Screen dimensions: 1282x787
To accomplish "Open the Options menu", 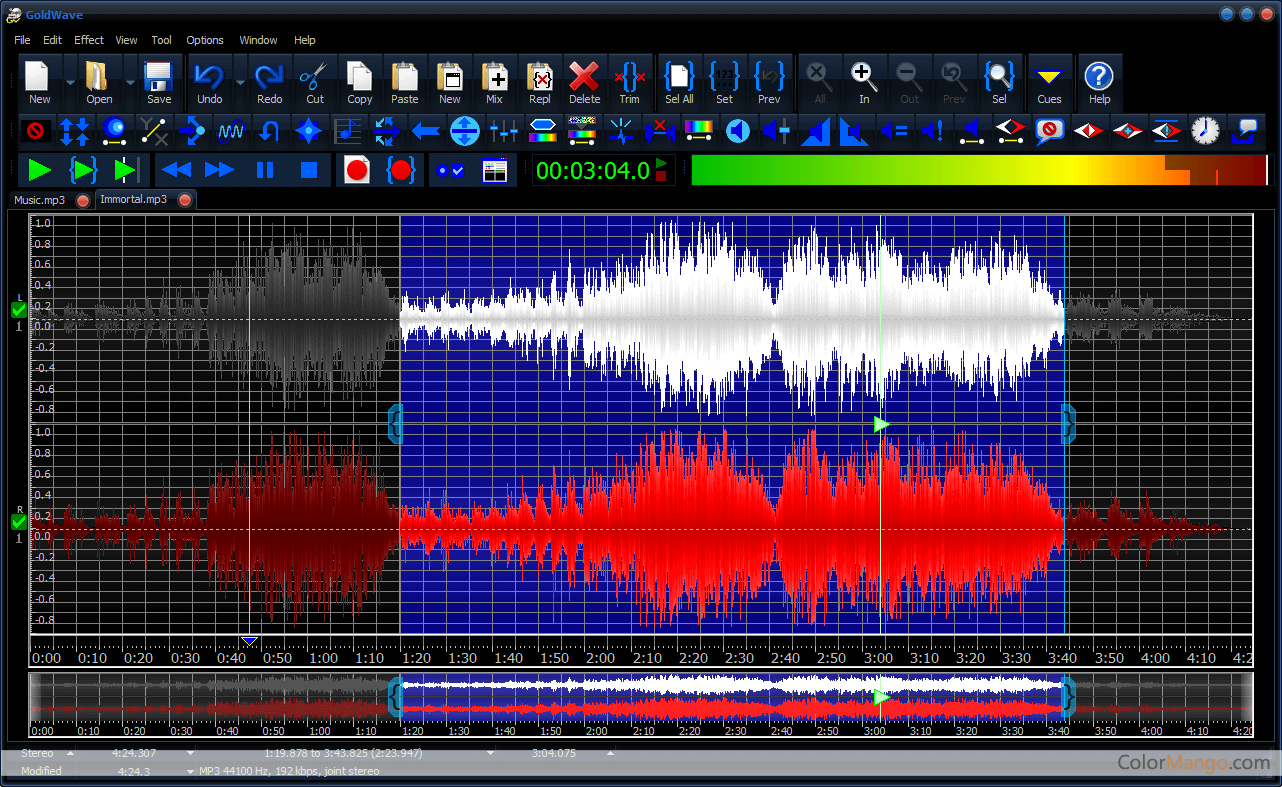I will point(205,40).
